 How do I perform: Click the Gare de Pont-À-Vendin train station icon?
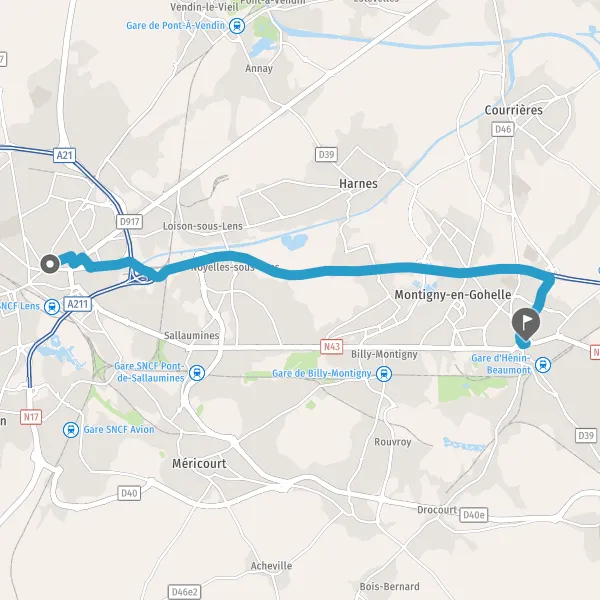(237, 26)
